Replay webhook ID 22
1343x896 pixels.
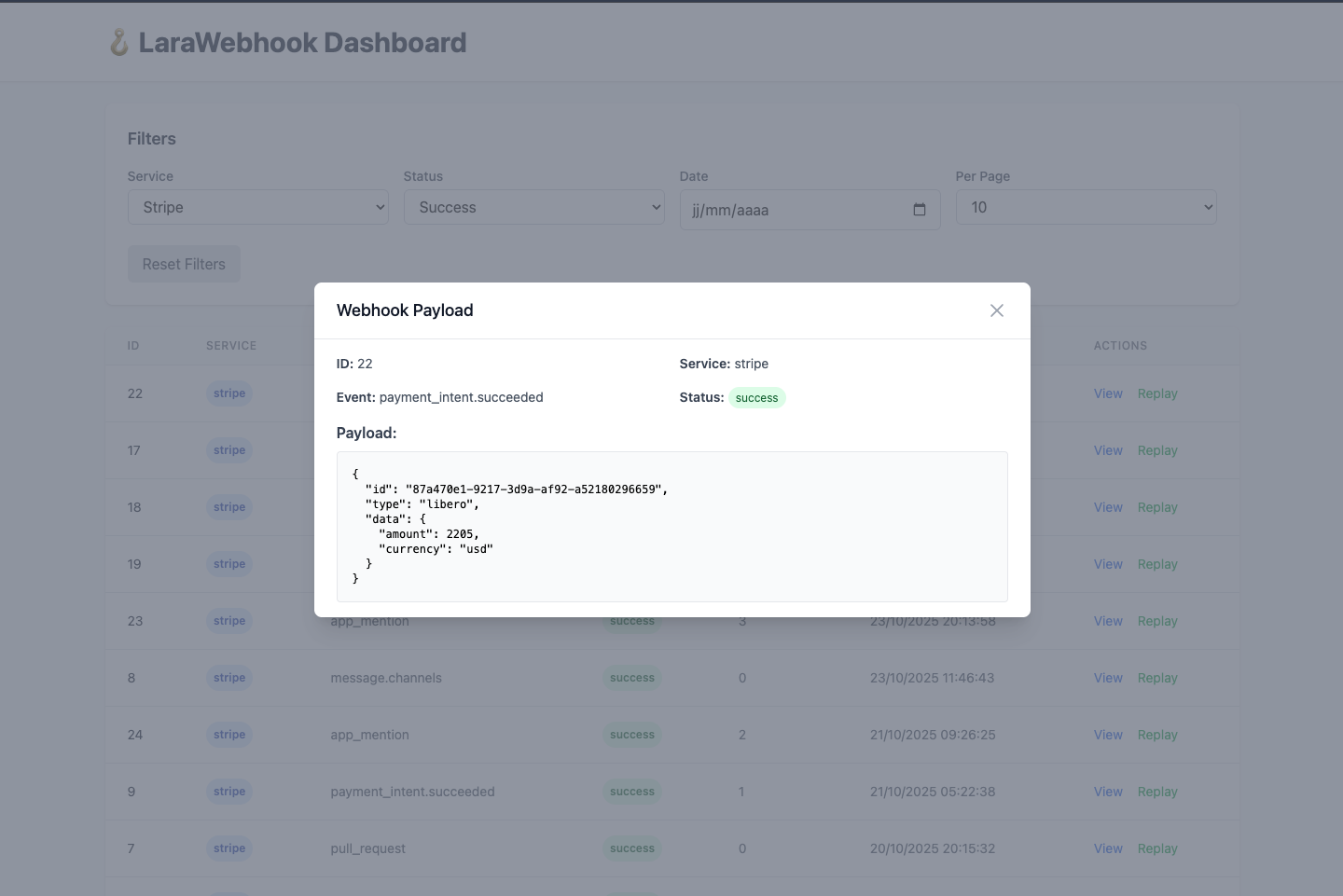1156,393
